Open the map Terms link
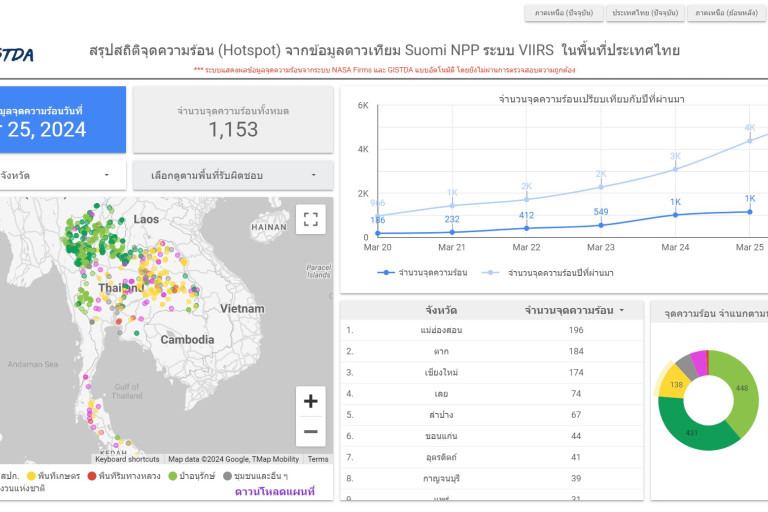This screenshot has width=768, height=512. pos(318,459)
